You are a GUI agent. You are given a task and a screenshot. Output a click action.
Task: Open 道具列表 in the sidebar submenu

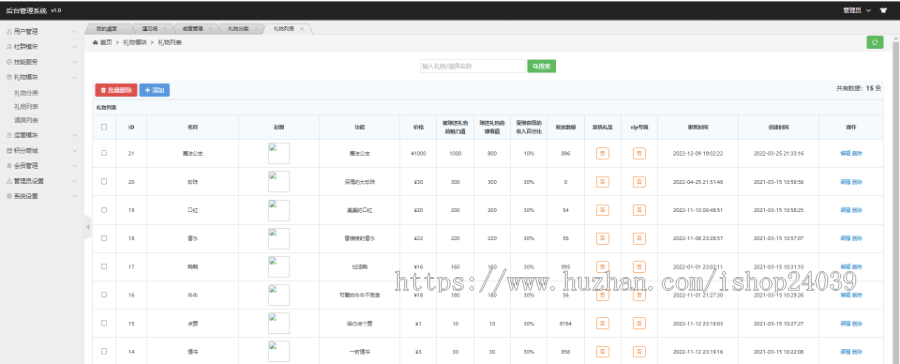click(26, 121)
